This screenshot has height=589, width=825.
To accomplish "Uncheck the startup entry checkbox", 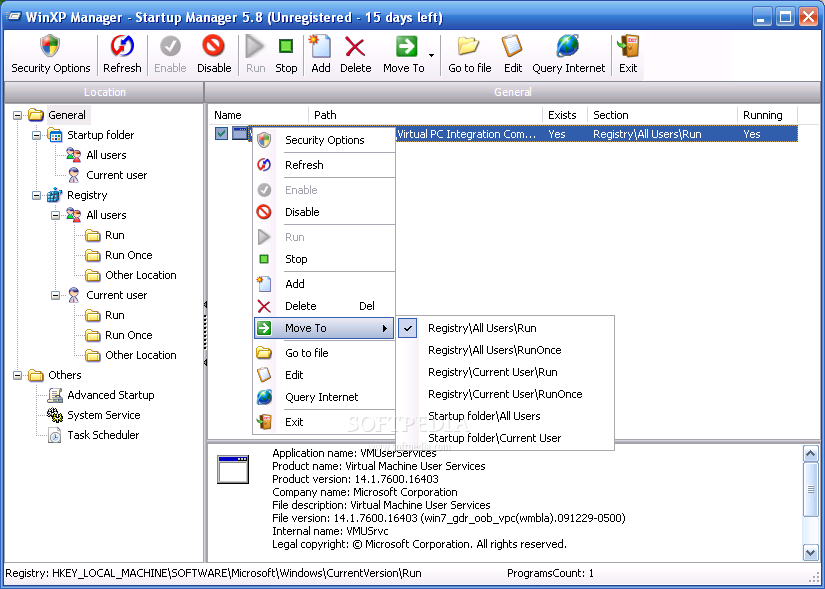I will coord(222,134).
